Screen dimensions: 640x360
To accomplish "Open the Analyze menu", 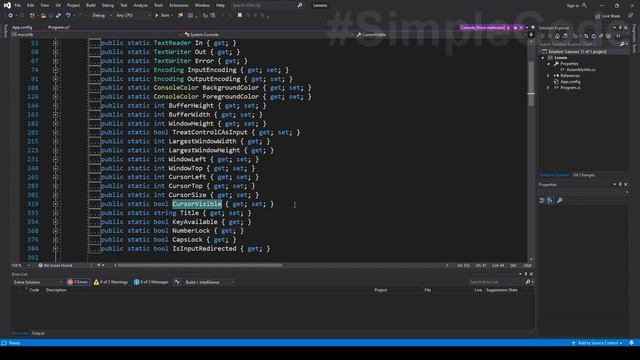I will tap(140, 5).
